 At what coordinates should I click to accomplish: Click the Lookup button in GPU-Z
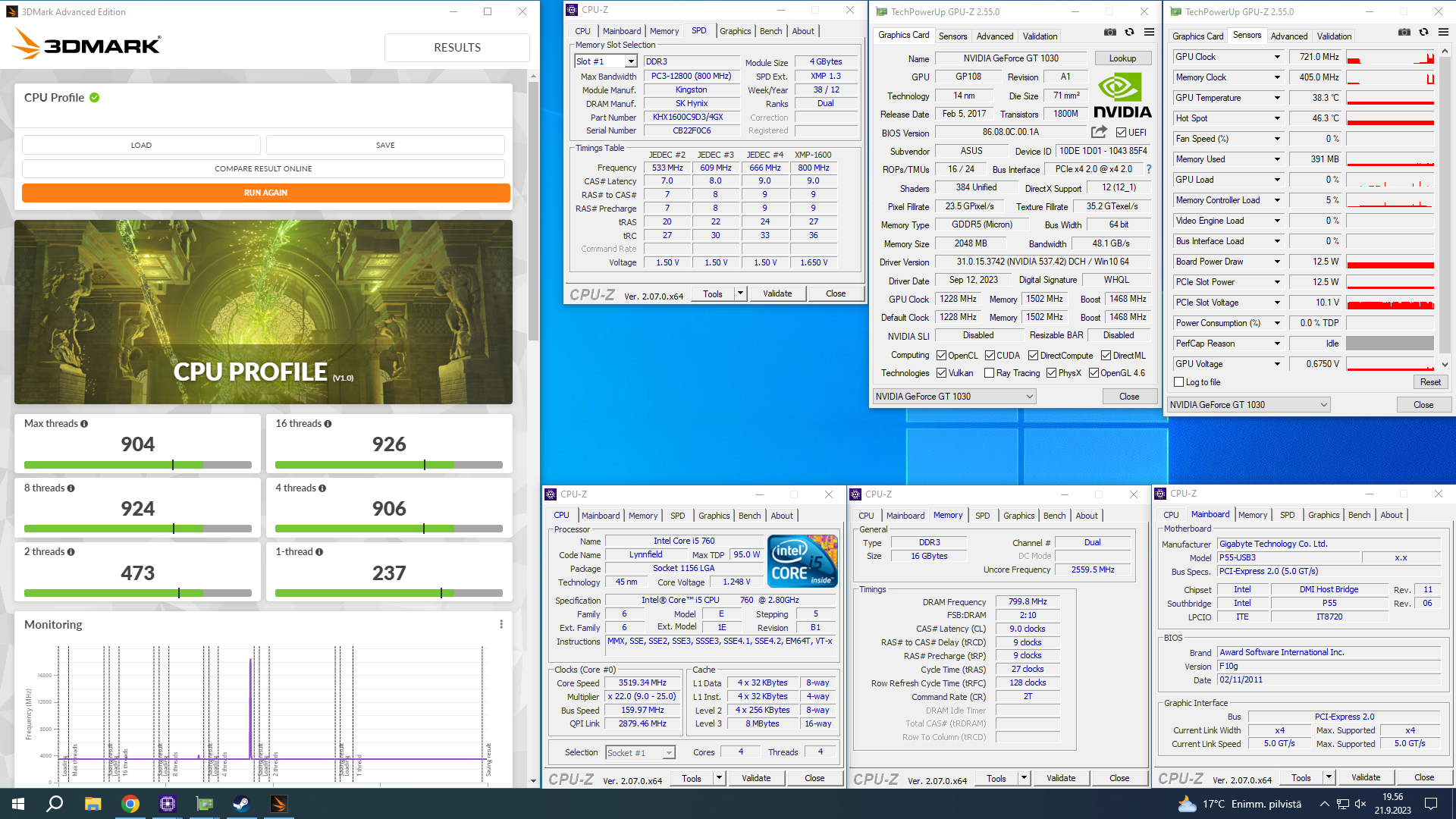[x=1122, y=58]
